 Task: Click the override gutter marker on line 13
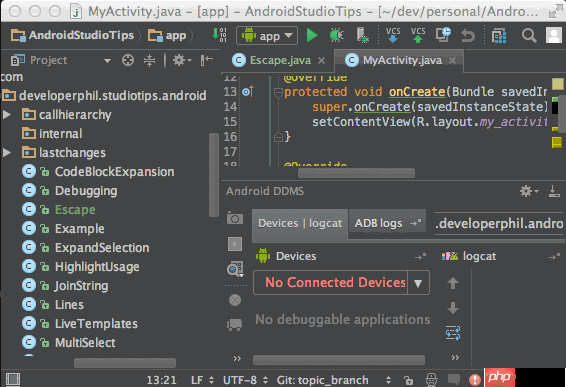248,92
